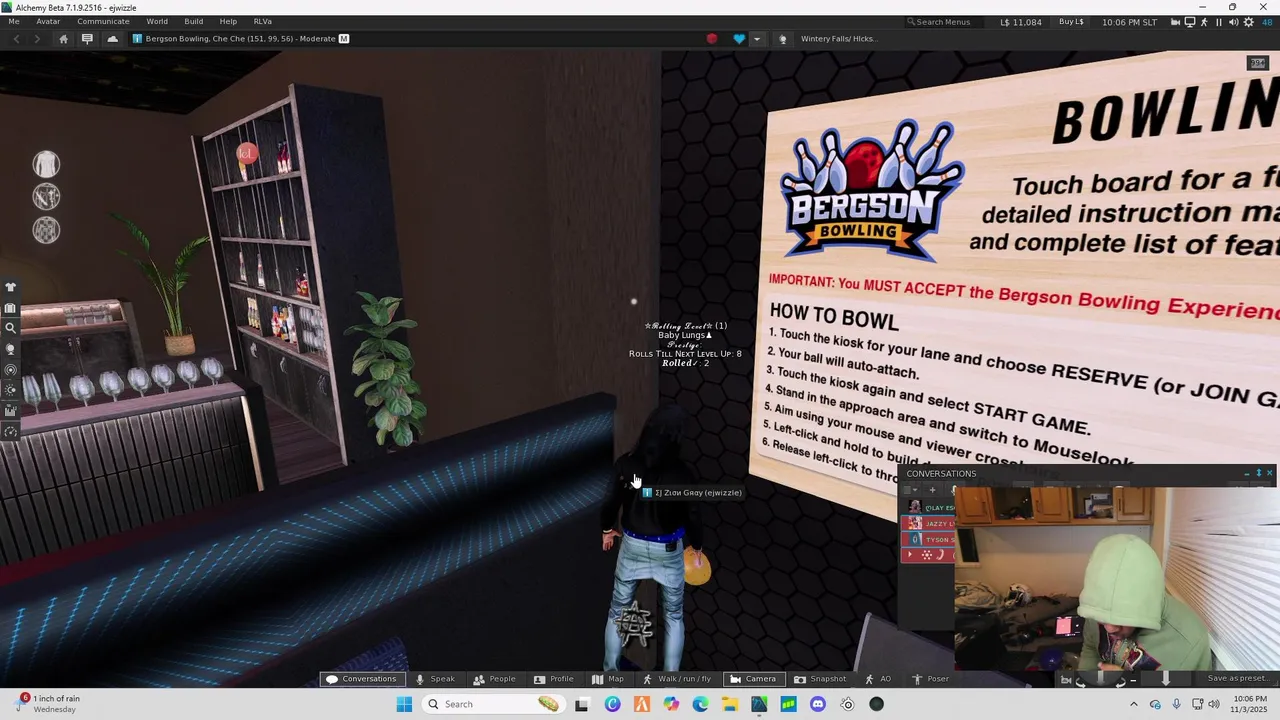This screenshot has width=1280, height=720.
Task: Open the weather widget on taskbar
Action: coord(50,704)
